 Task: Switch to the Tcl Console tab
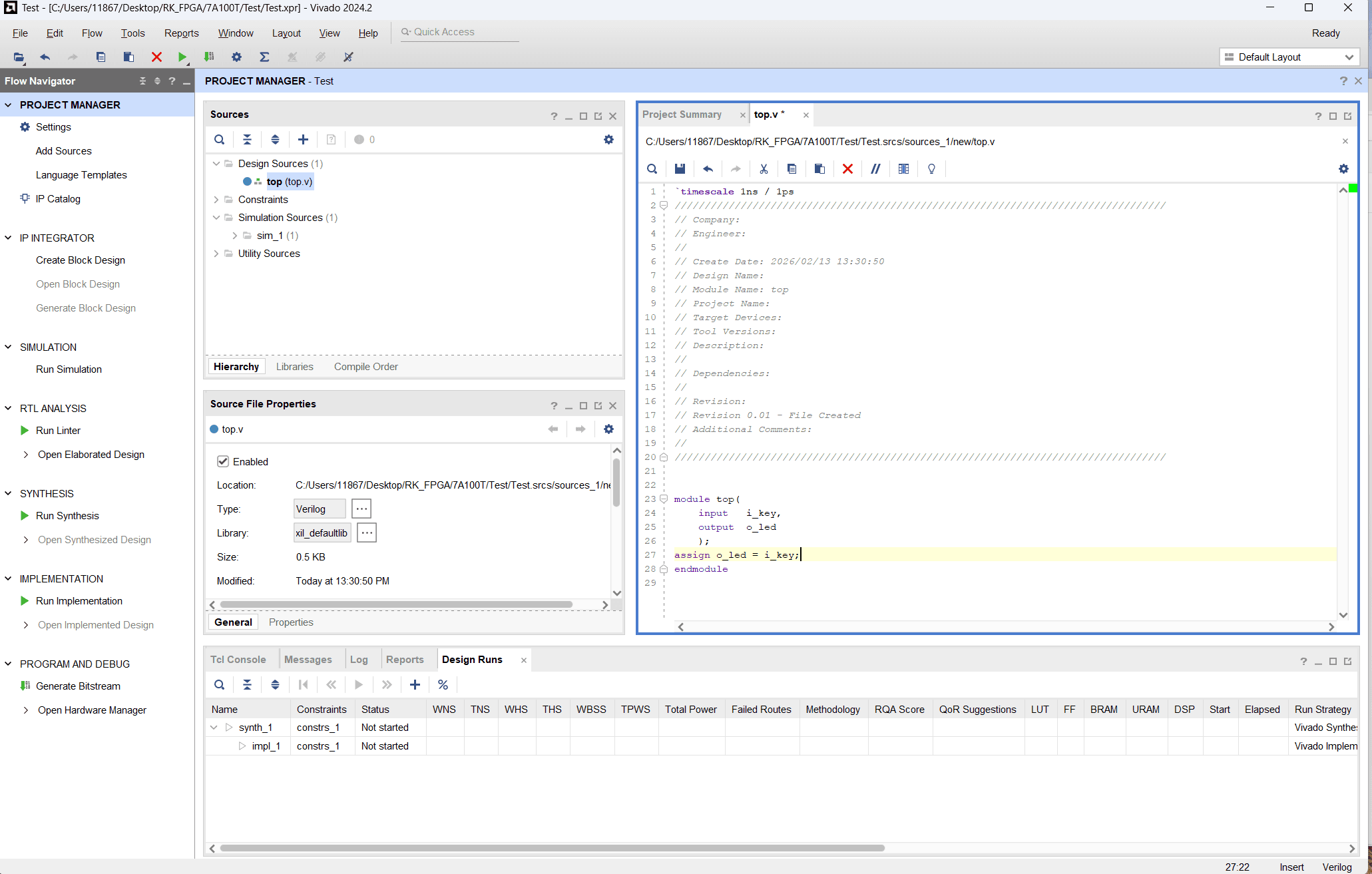coord(238,660)
